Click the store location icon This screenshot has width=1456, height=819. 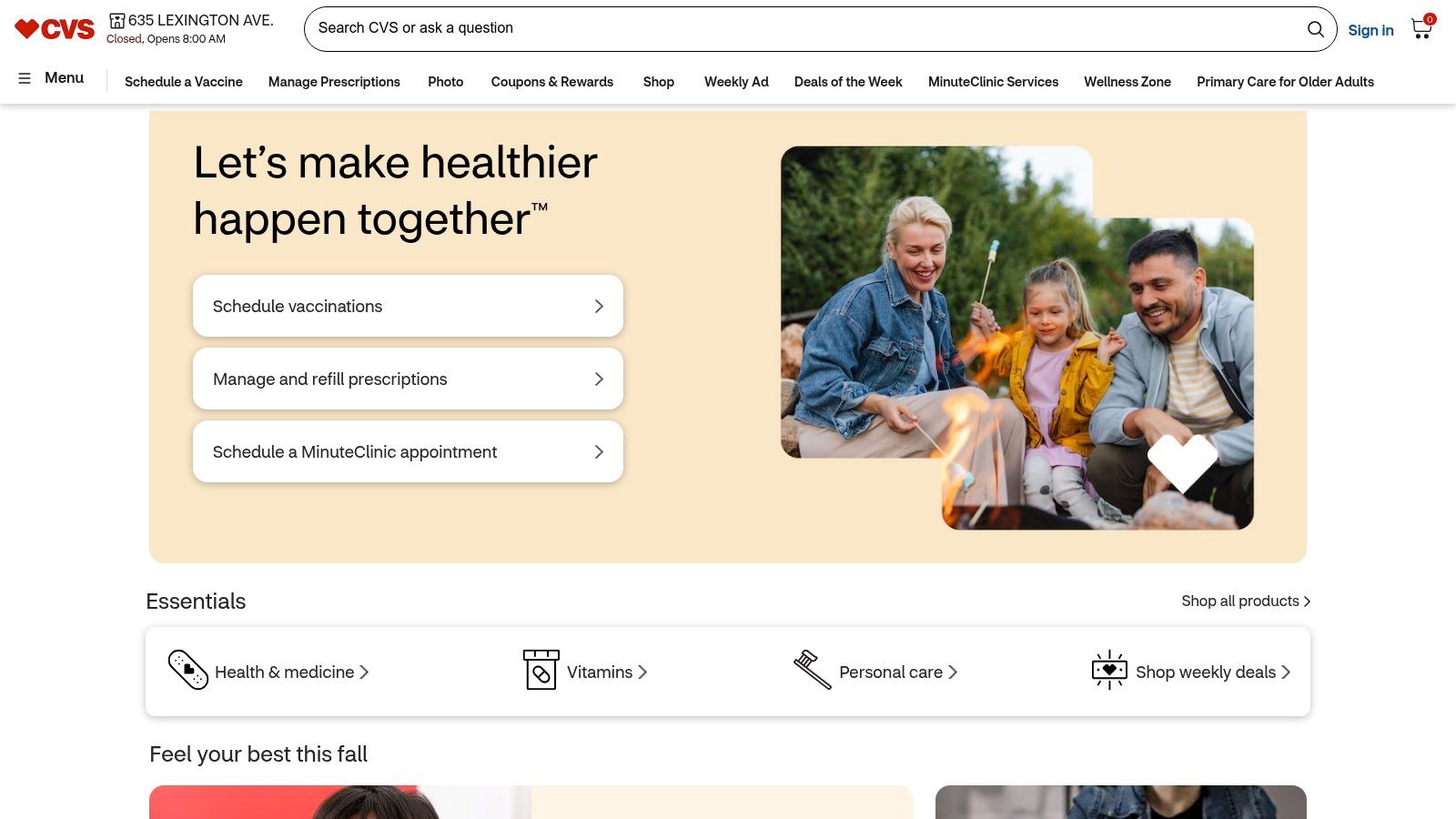coord(116,20)
